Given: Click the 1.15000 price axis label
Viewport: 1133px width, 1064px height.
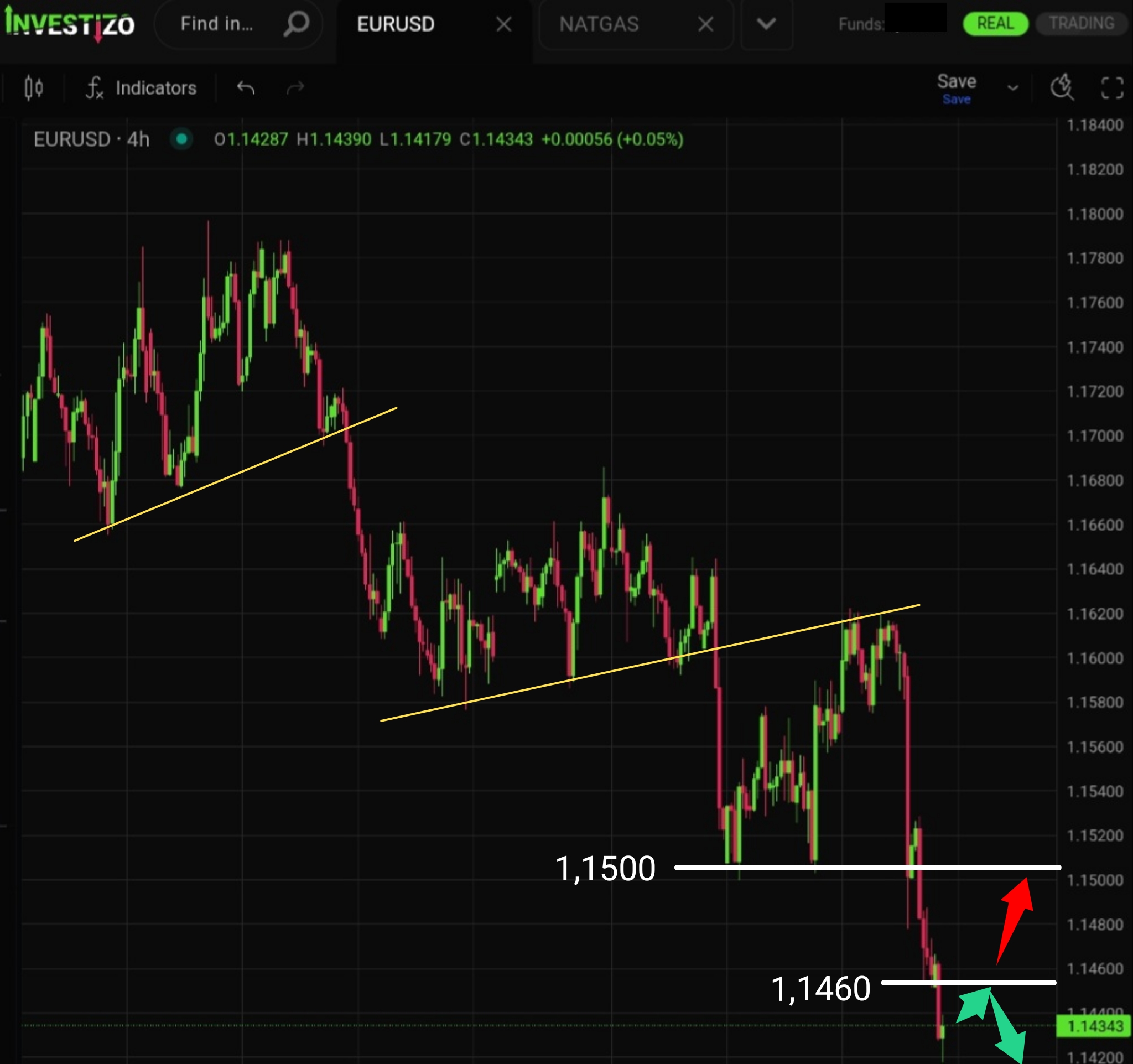Looking at the screenshot, I should point(1095,880).
